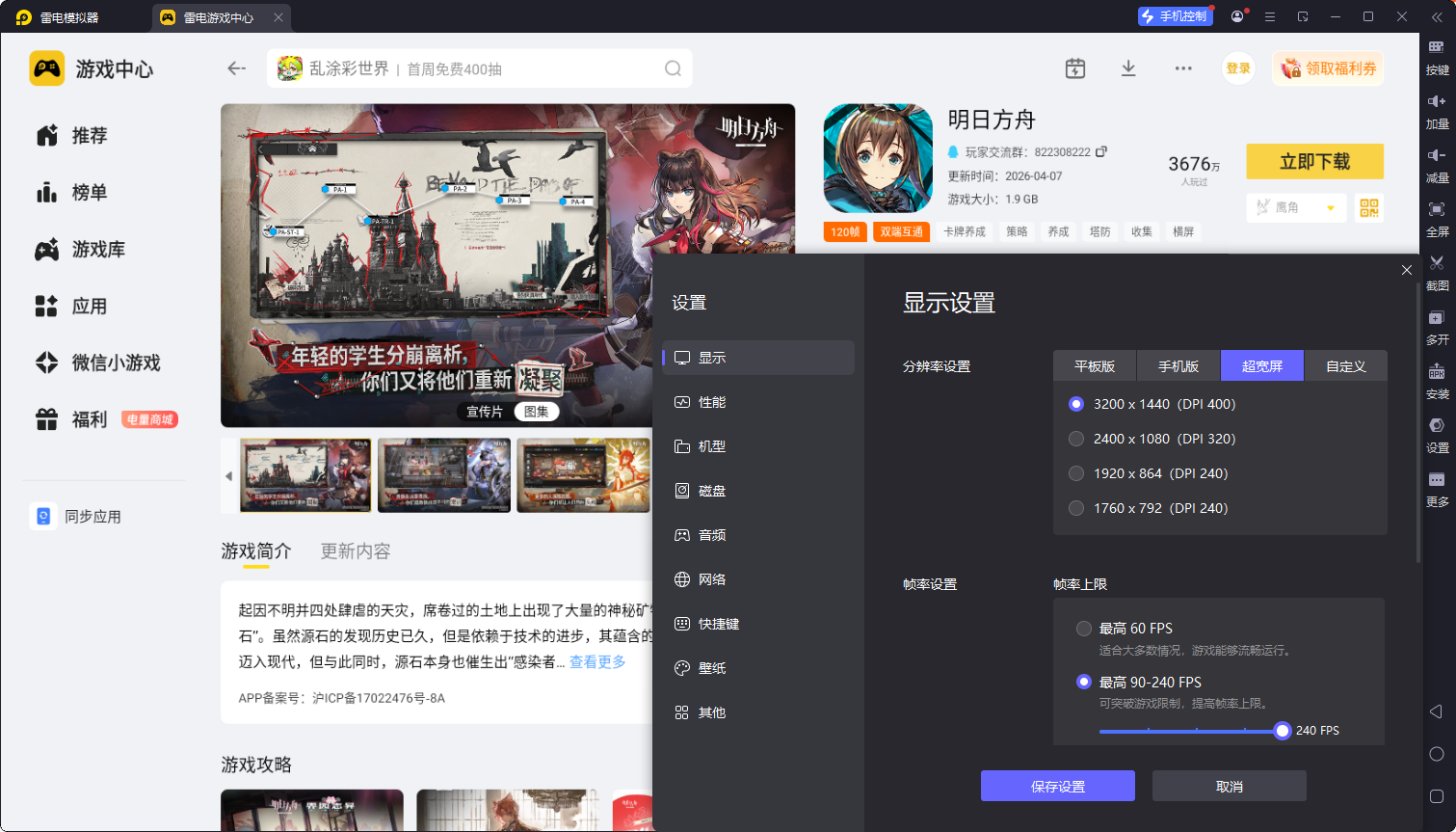Switch to 自定义 resolution tab
Screen dimensions: 1456x832
point(1346,366)
